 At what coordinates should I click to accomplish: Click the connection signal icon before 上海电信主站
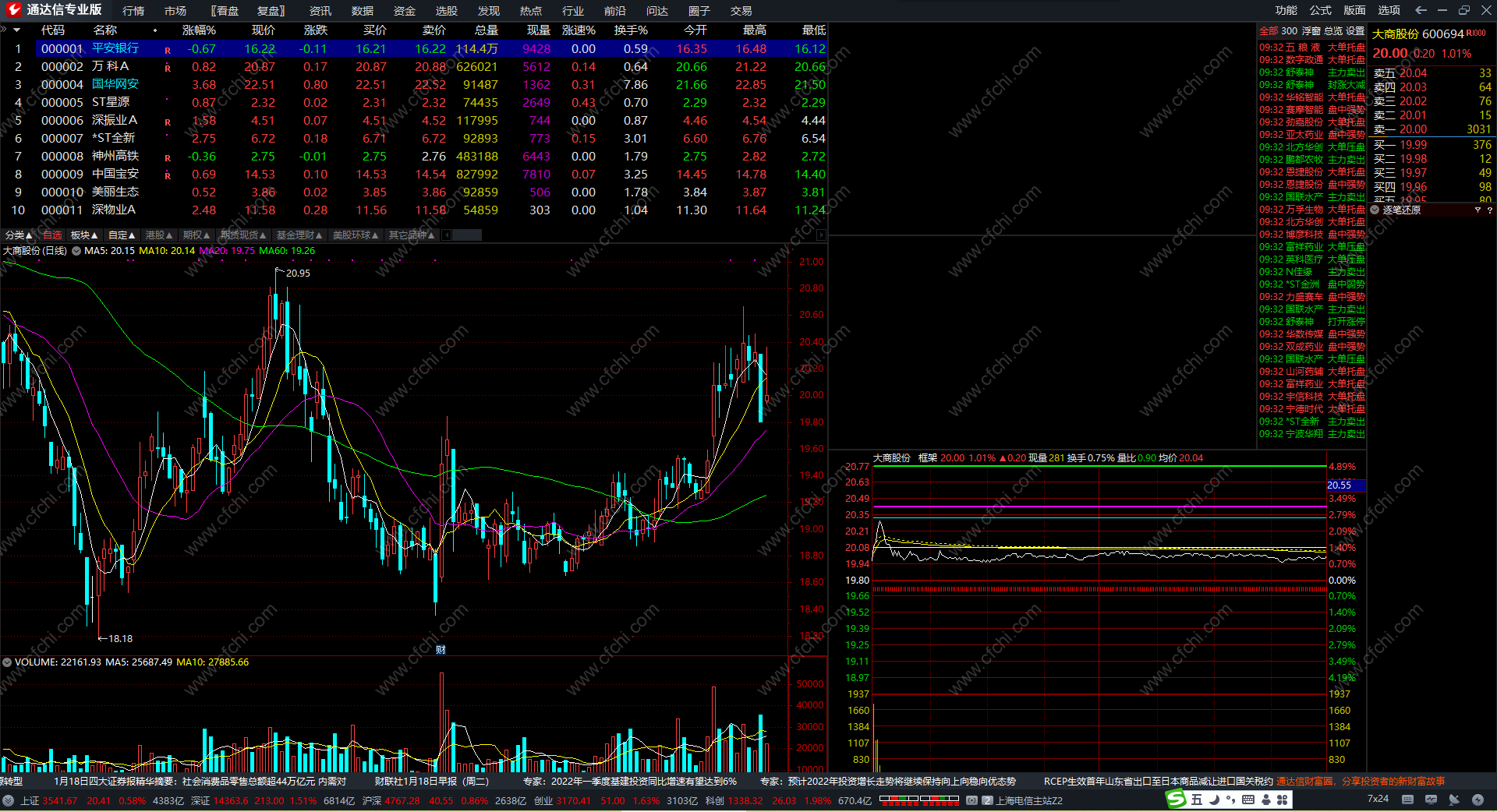pyautogui.click(x=971, y=800)
